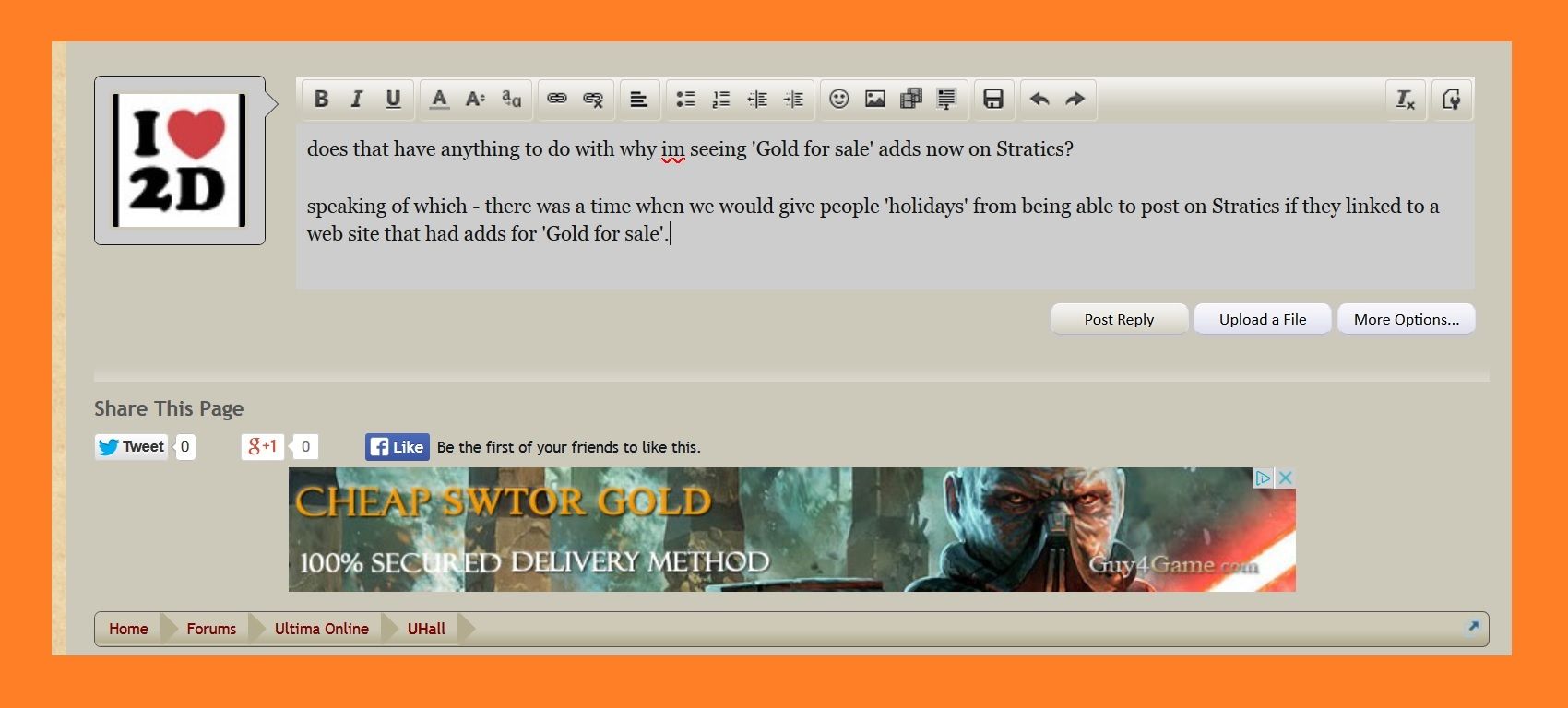Click the Tweet count bubble showing 0

[x=185, y=447]
